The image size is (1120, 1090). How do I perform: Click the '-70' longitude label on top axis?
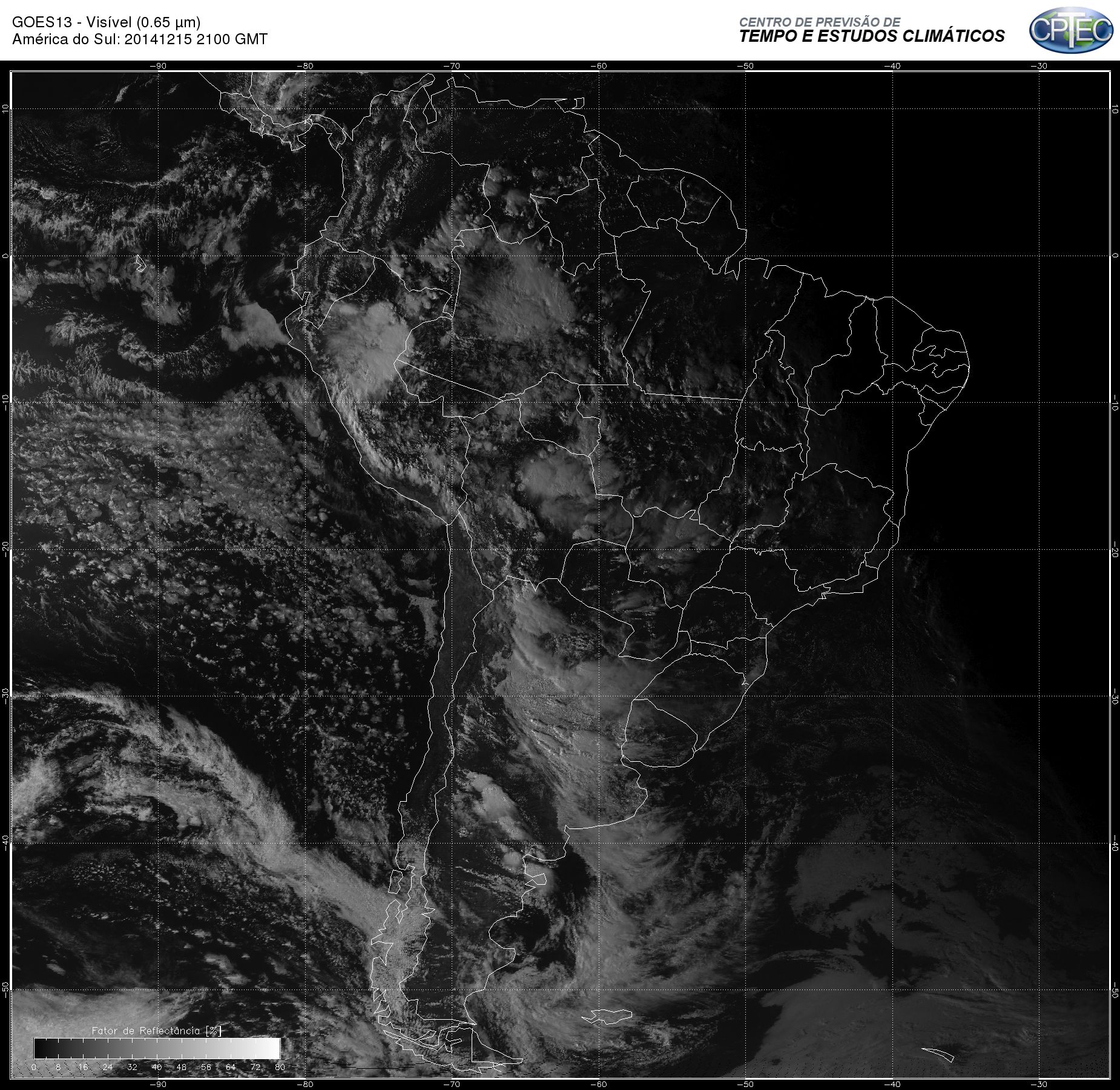(452, 66)
